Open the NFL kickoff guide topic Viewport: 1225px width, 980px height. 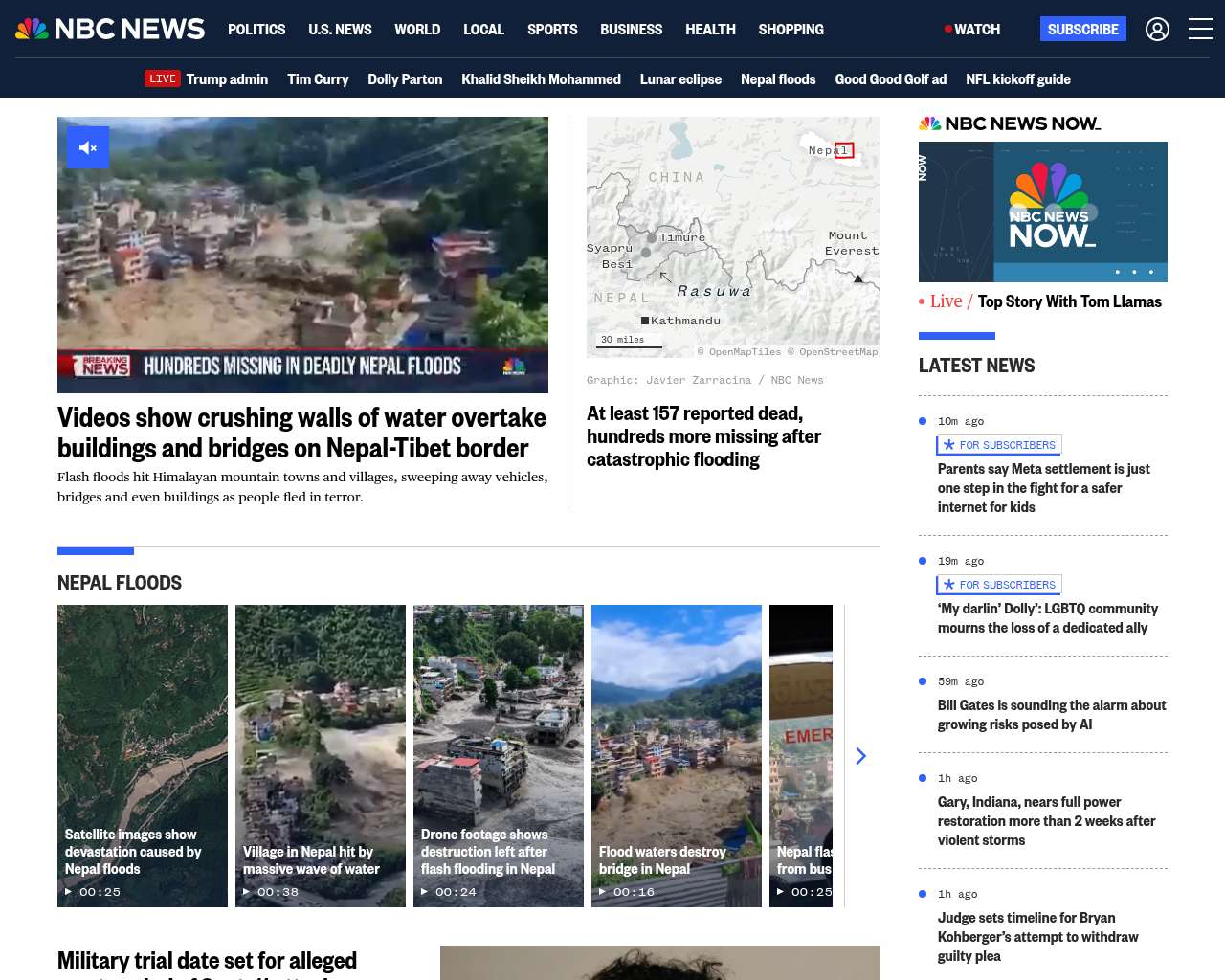1018,79
